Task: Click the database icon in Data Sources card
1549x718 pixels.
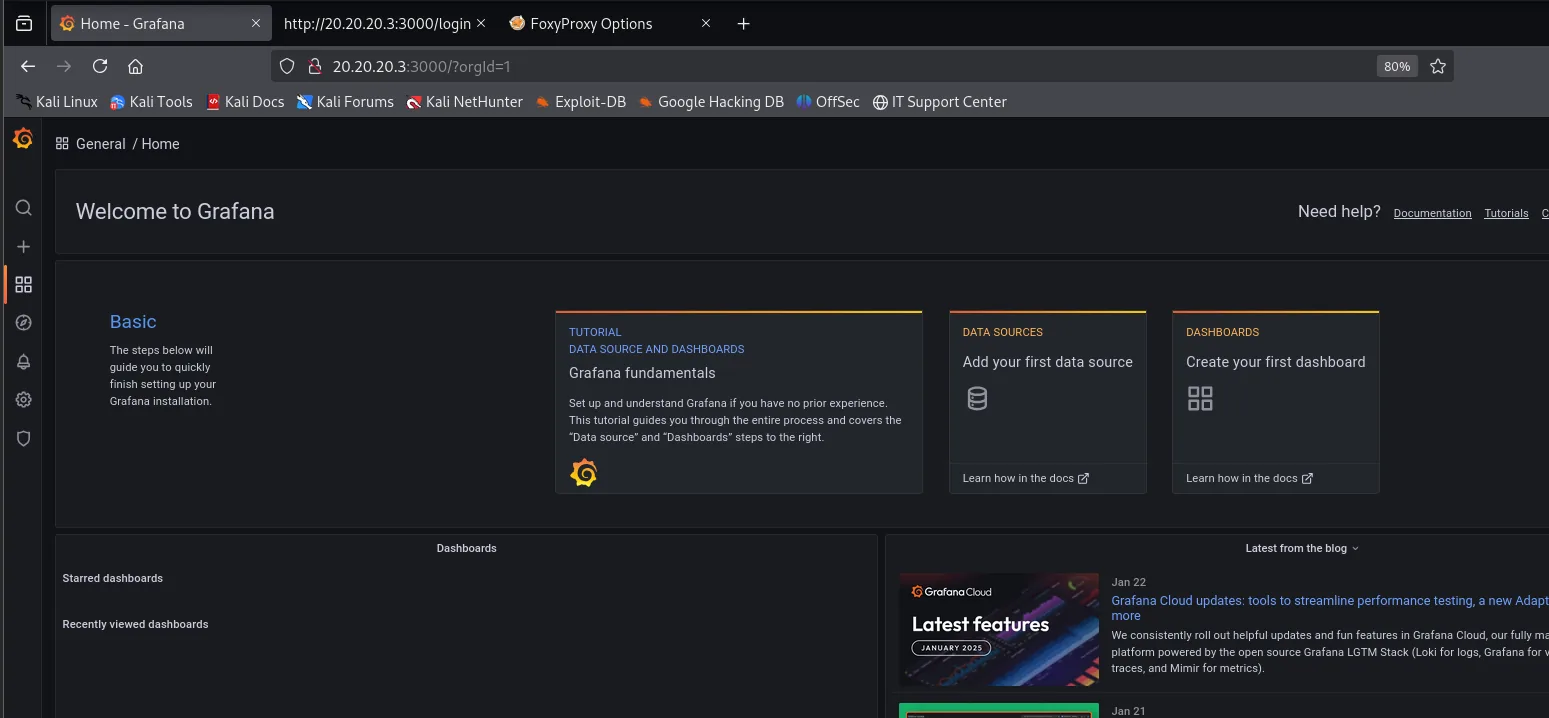Action: [x=977, y=399]
